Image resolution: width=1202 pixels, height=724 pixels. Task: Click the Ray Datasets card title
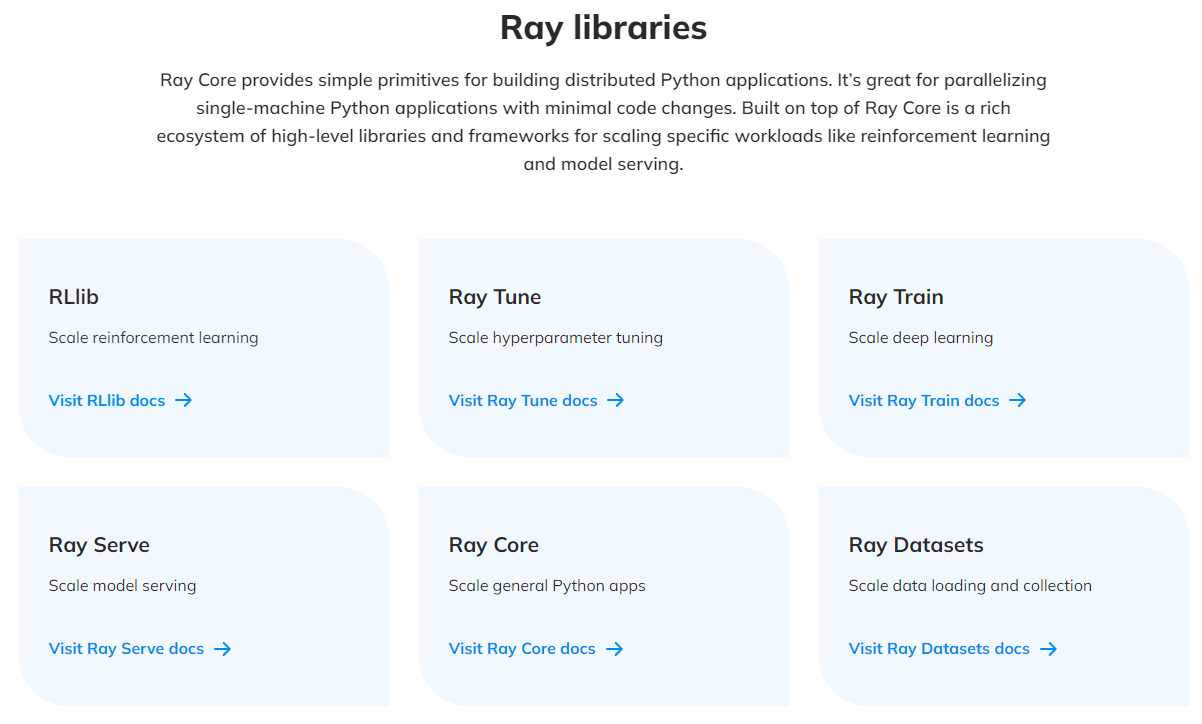(x=916, y=545)
